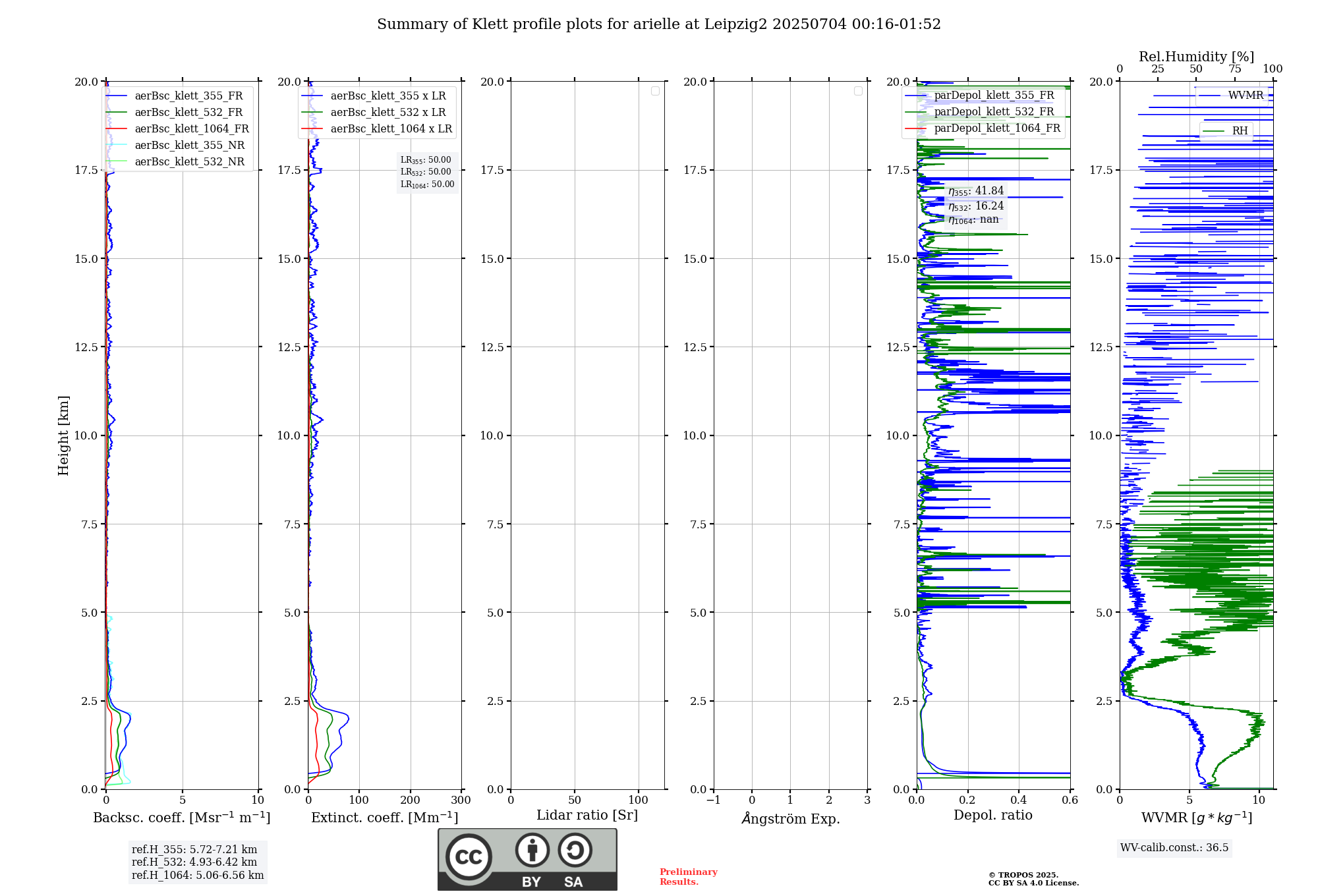Click the LR355: 50.00 annotation
The width and height of the screenshot is (1318, 896).
click(x=426, y=160)
